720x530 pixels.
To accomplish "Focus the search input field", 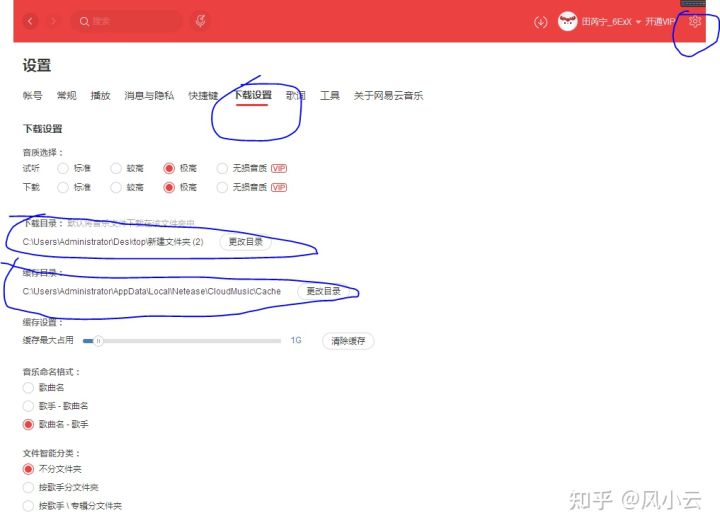I will click(x=126, y=21).
